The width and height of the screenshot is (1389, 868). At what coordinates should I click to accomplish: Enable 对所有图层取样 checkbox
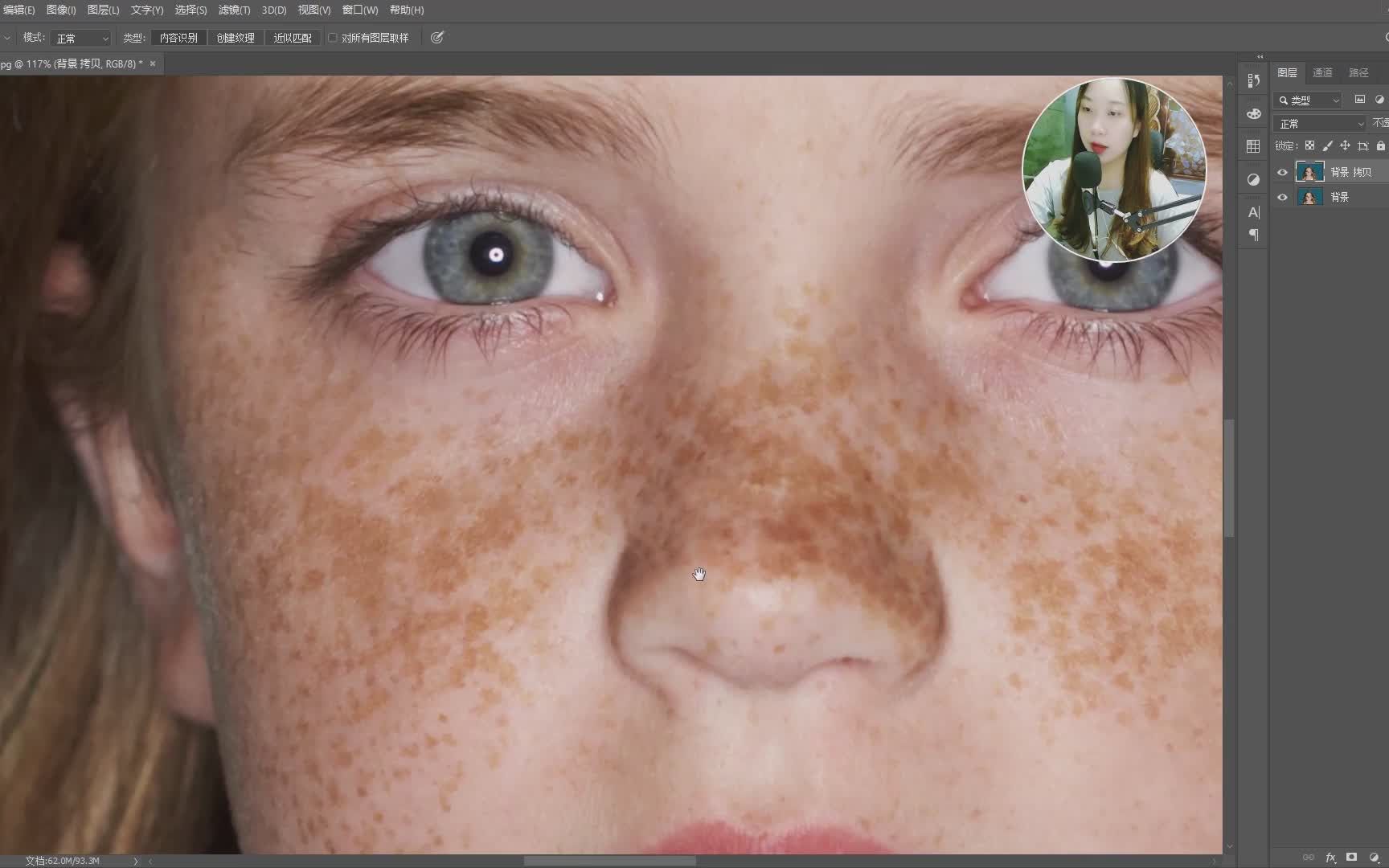tap(332, 38)
